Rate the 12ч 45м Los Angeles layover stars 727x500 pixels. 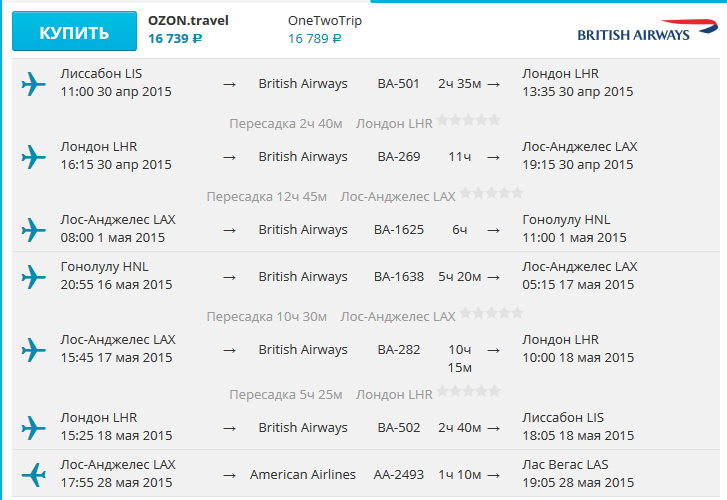(491, 193)
